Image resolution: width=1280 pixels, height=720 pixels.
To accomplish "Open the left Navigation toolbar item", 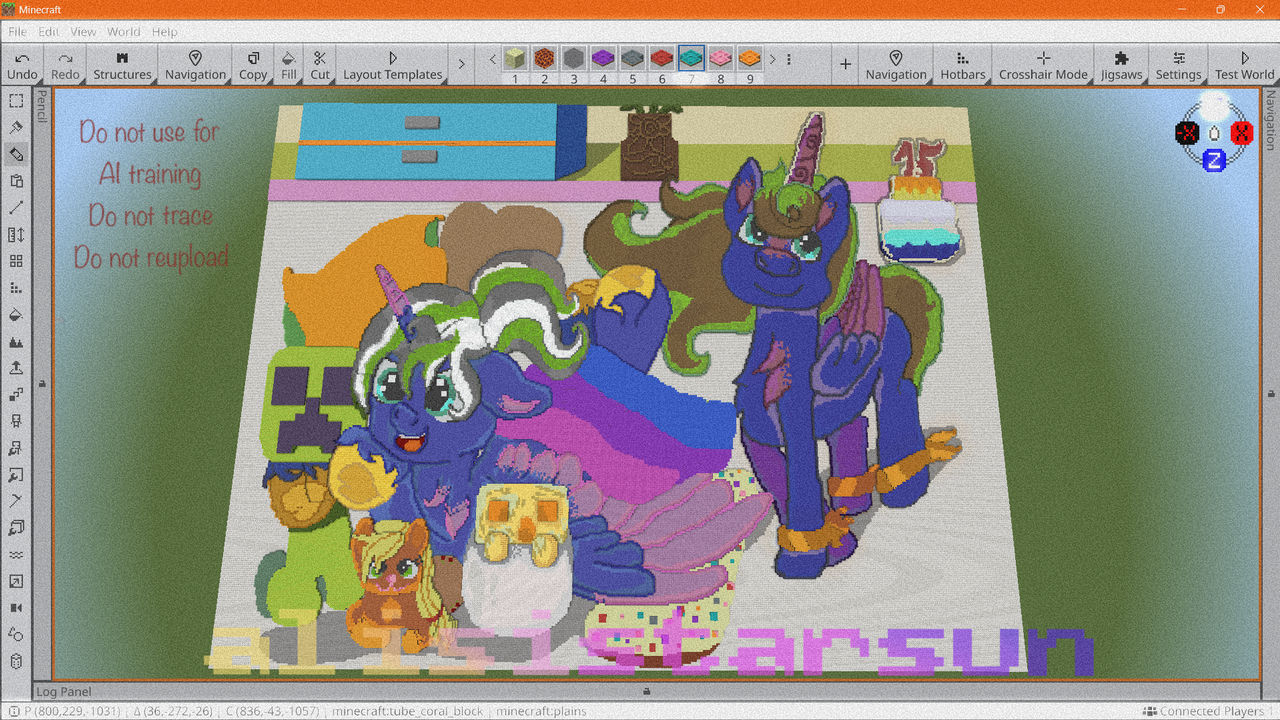I will point(195,66).
